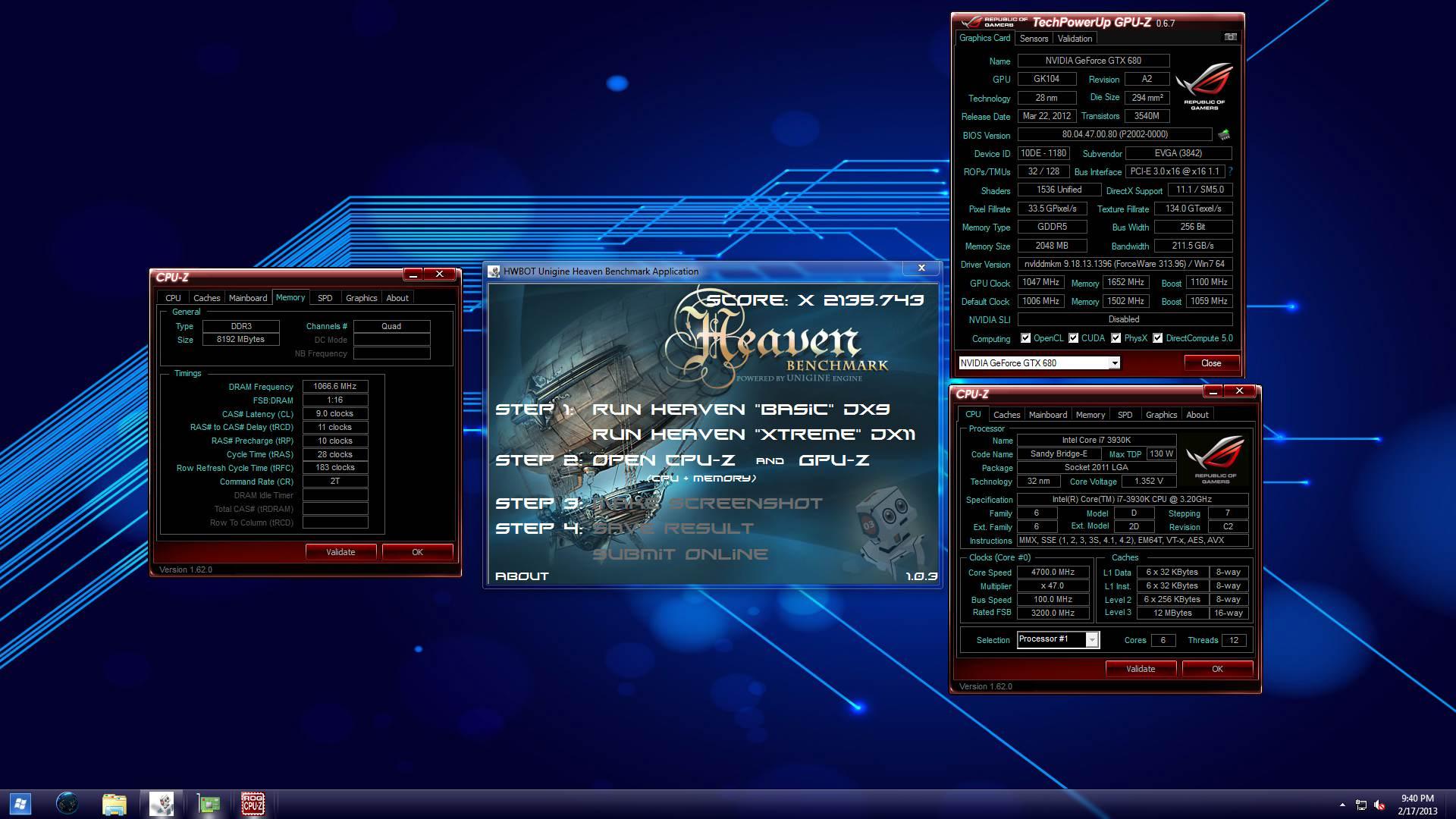Open the muted volume tray icon
Screen dimensions: 1456x819
click(1379, 805)
